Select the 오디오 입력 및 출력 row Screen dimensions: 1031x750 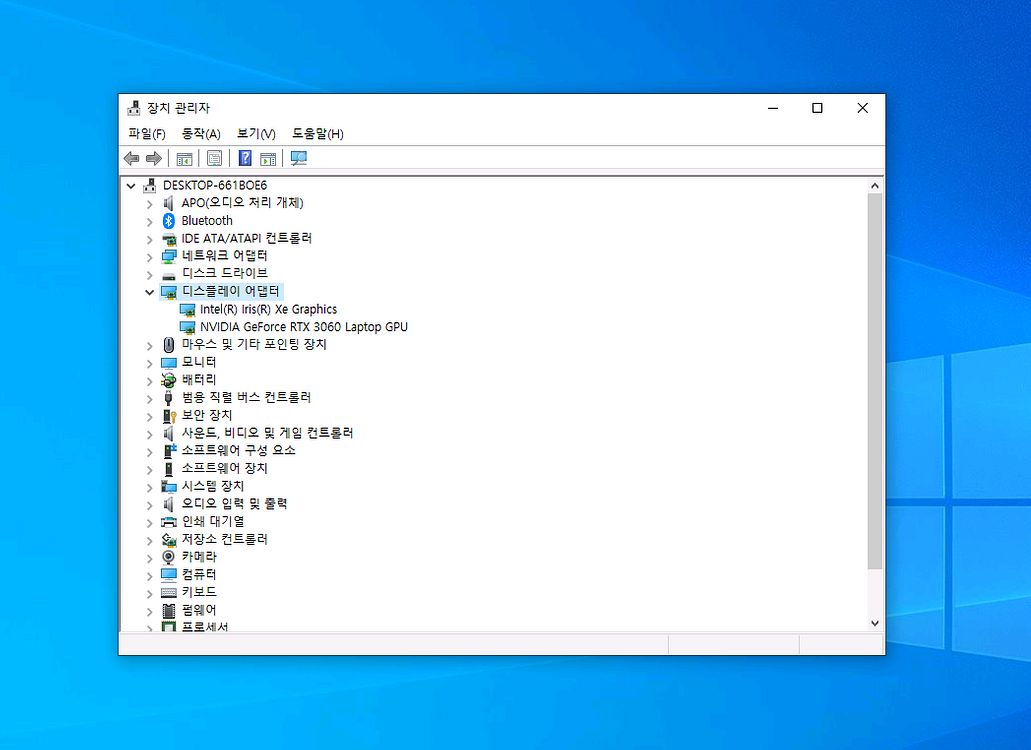[235, 504]
